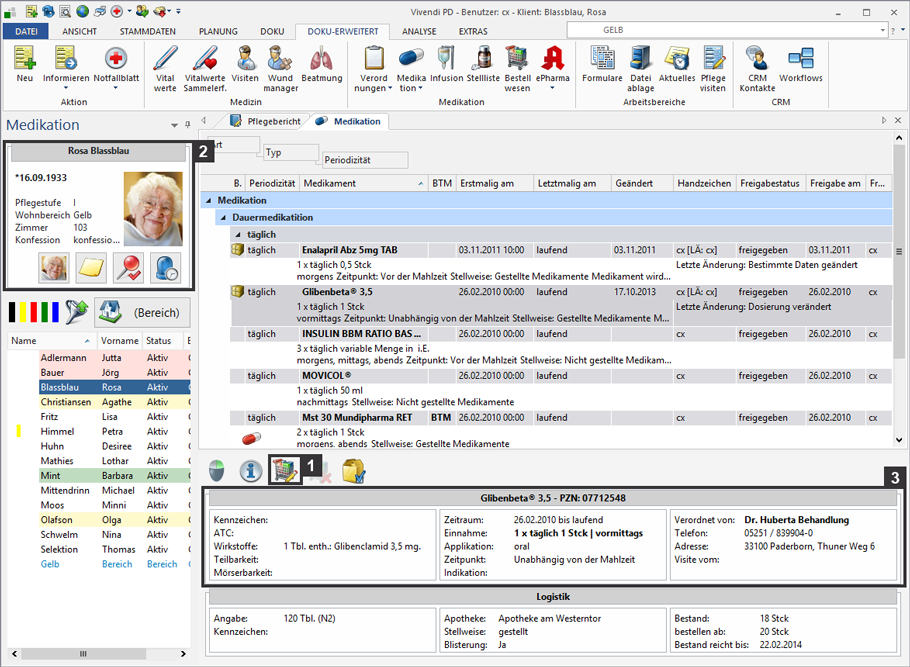
Task: Switch to the ANALYSE ribbon tab
Action: 419,32
